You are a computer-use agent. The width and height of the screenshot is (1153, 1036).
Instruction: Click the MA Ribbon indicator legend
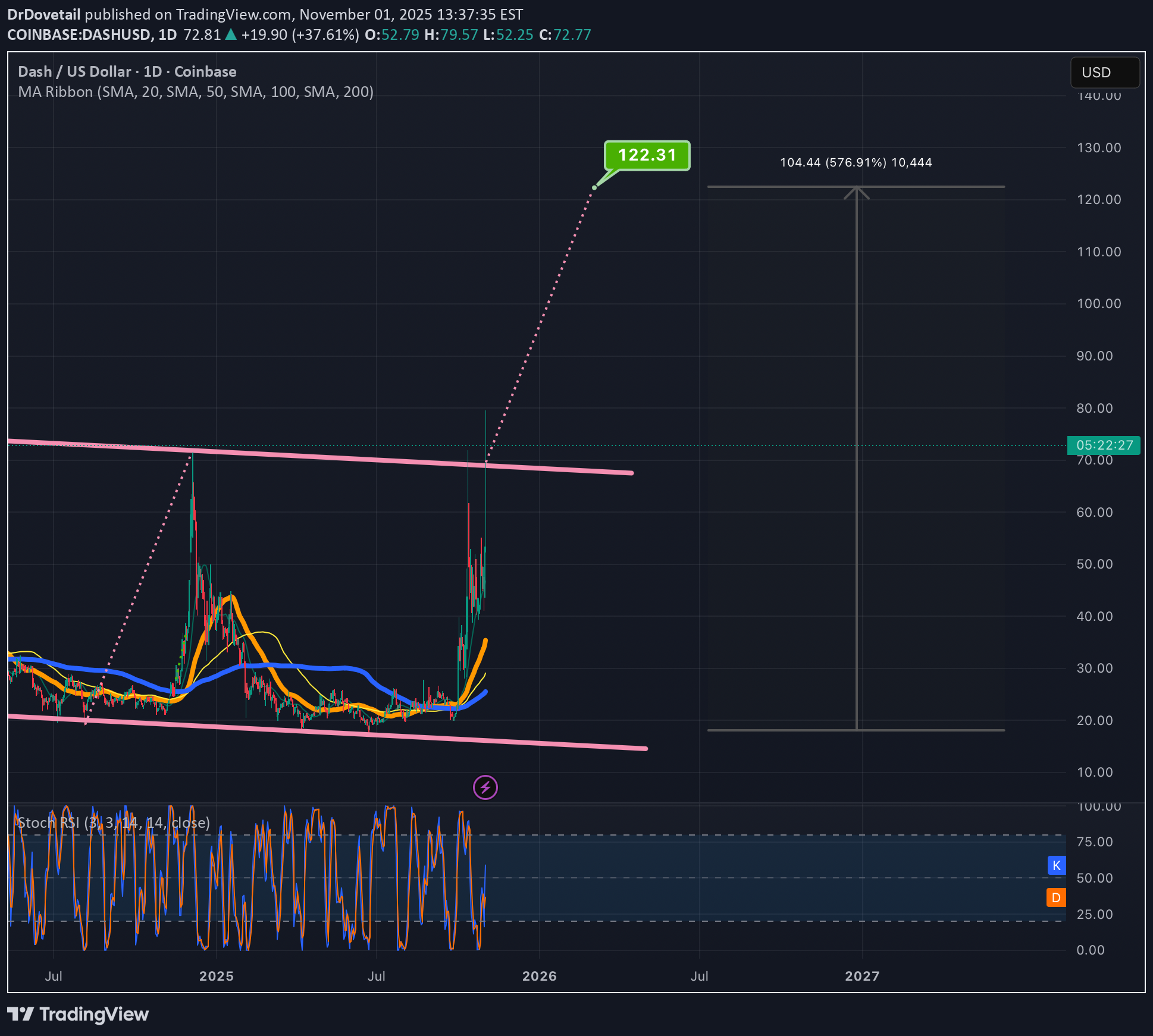[x=196, y=92]
